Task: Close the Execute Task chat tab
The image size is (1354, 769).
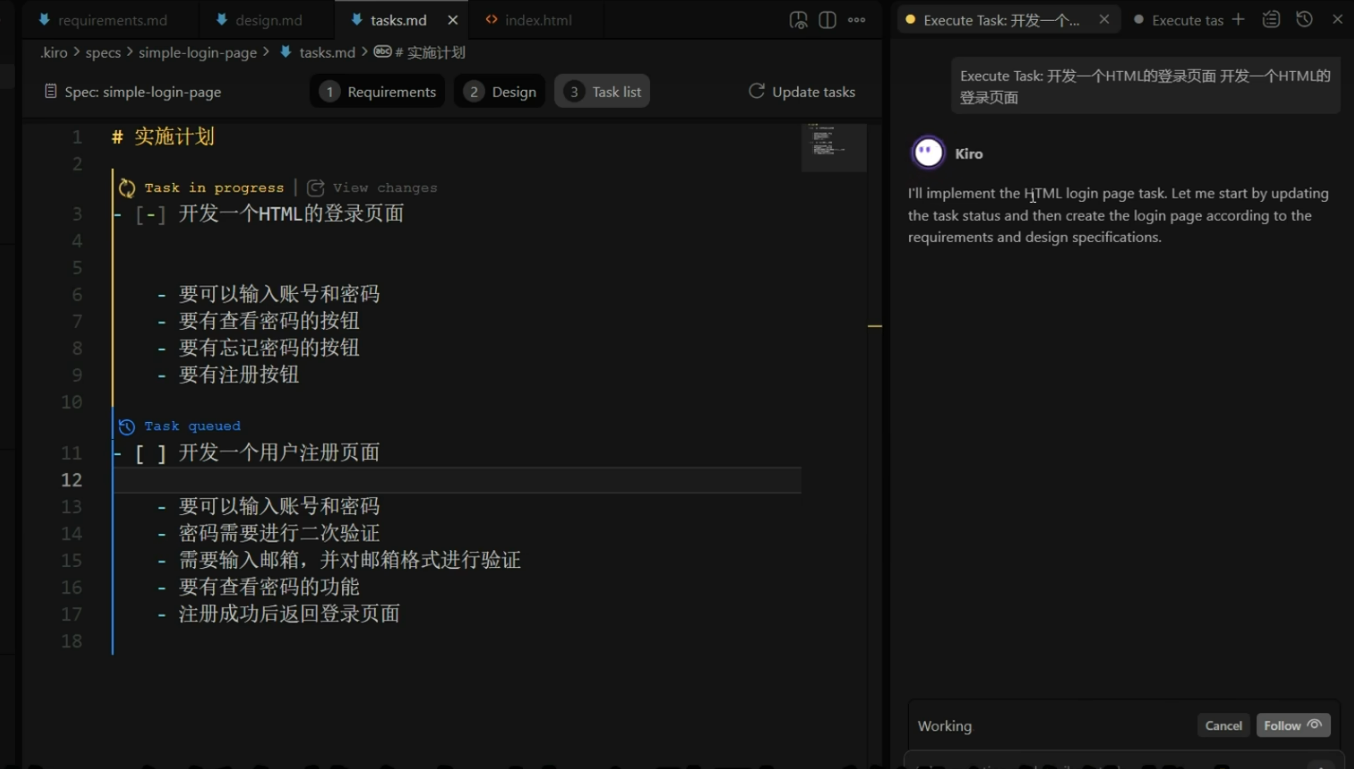Action: pos(1104,19)
